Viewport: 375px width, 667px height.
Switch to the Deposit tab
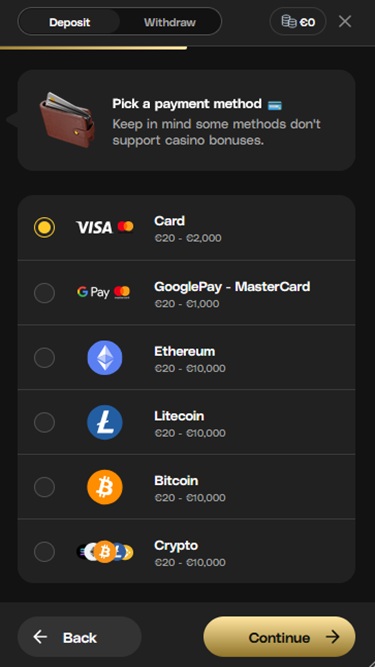(x=69, y=22)
